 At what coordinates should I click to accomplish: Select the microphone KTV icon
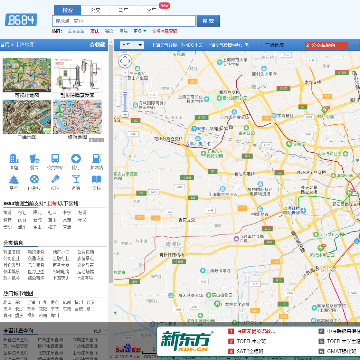click(55, 179)
